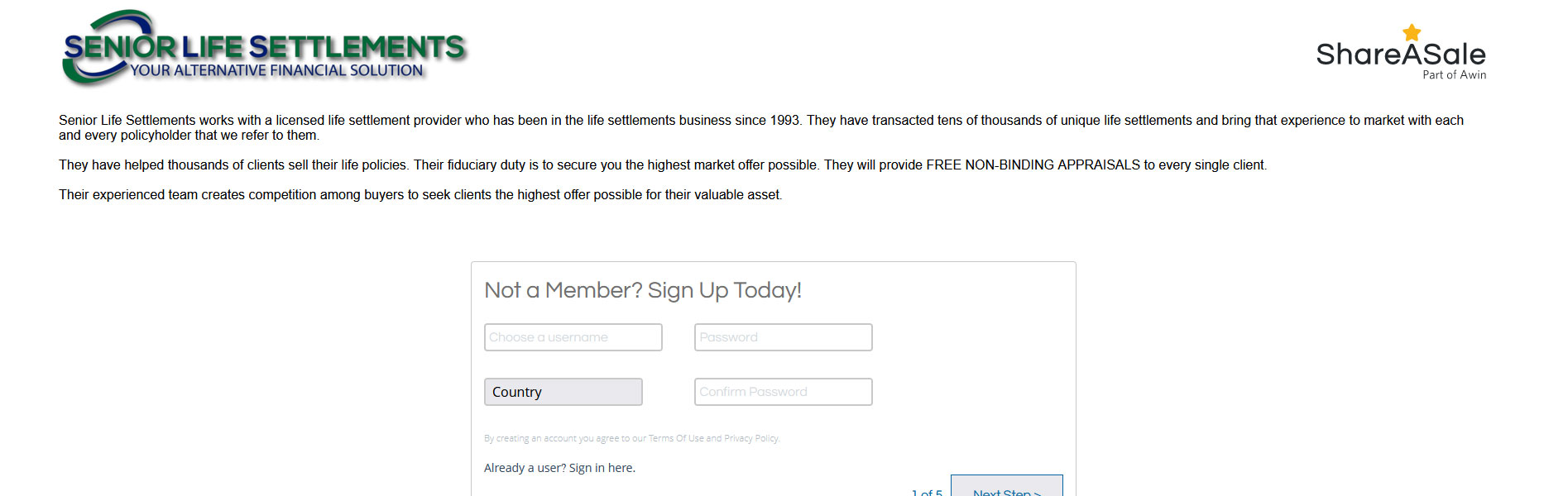This screenshot has height=496, width=1568.
Task: Focus the Confirm Password field
Action: tap(783, 392)
